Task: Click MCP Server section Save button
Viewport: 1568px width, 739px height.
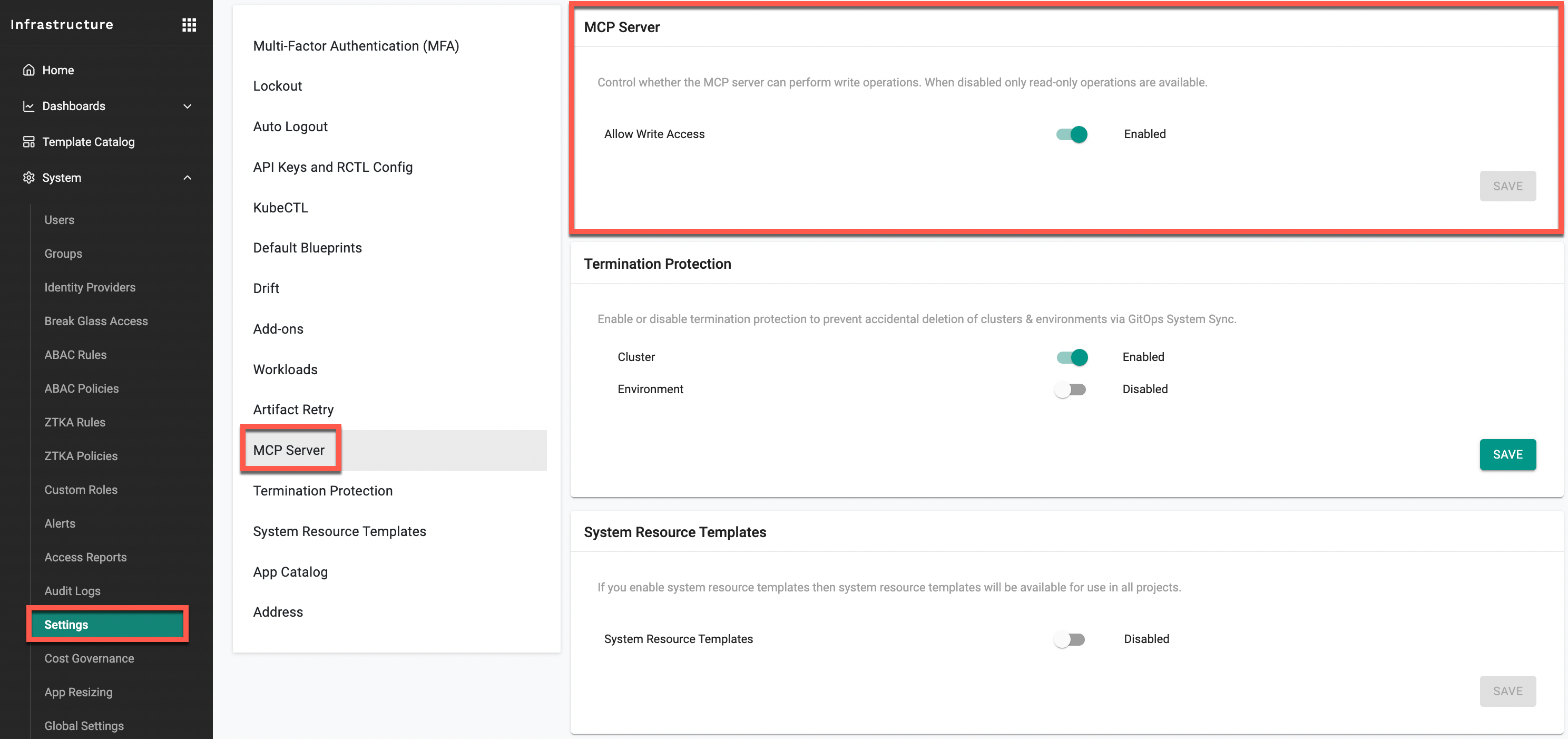Action: coord(1507,186)
